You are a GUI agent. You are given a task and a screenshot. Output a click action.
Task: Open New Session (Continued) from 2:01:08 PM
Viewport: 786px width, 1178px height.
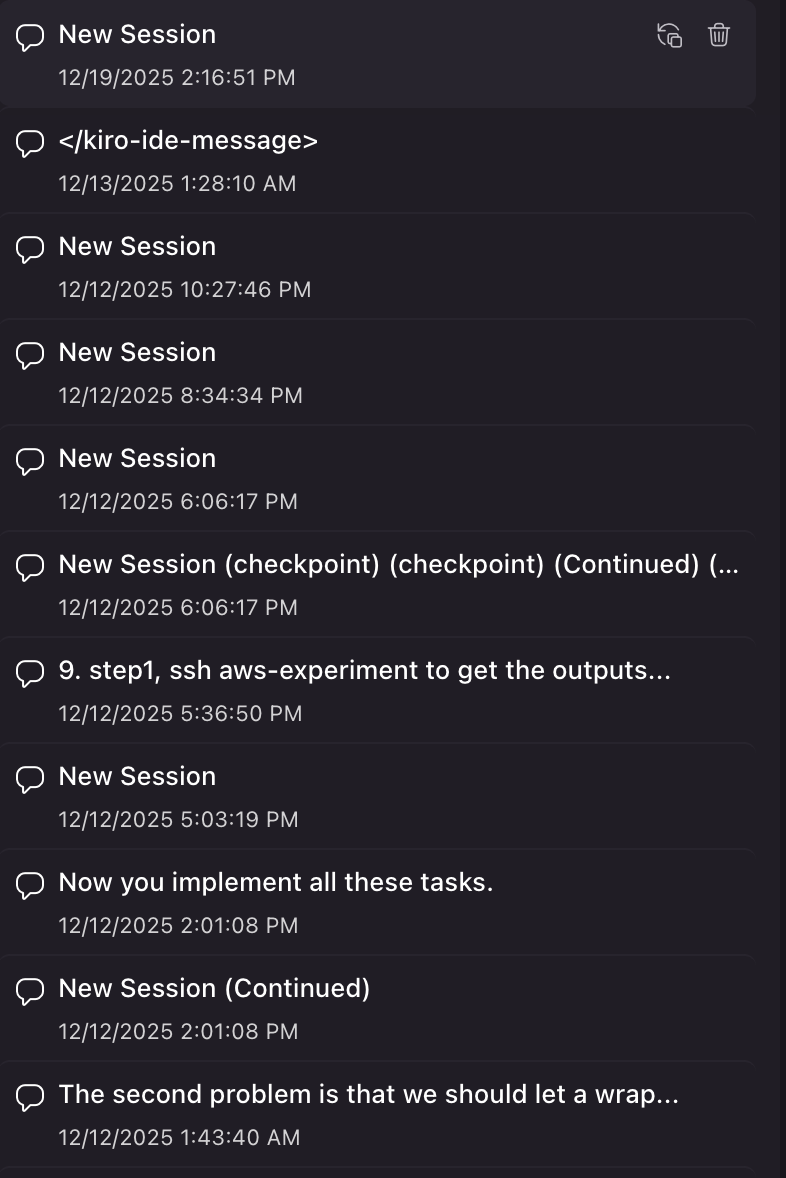pos(214,988)
